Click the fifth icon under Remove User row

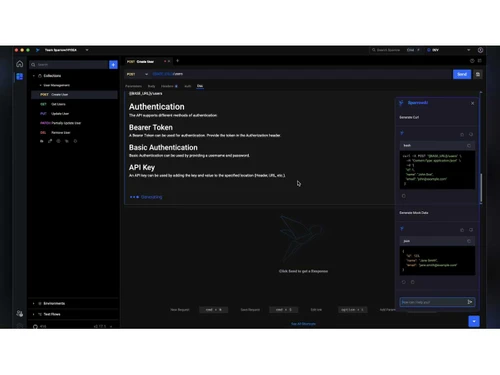point(75,141)
